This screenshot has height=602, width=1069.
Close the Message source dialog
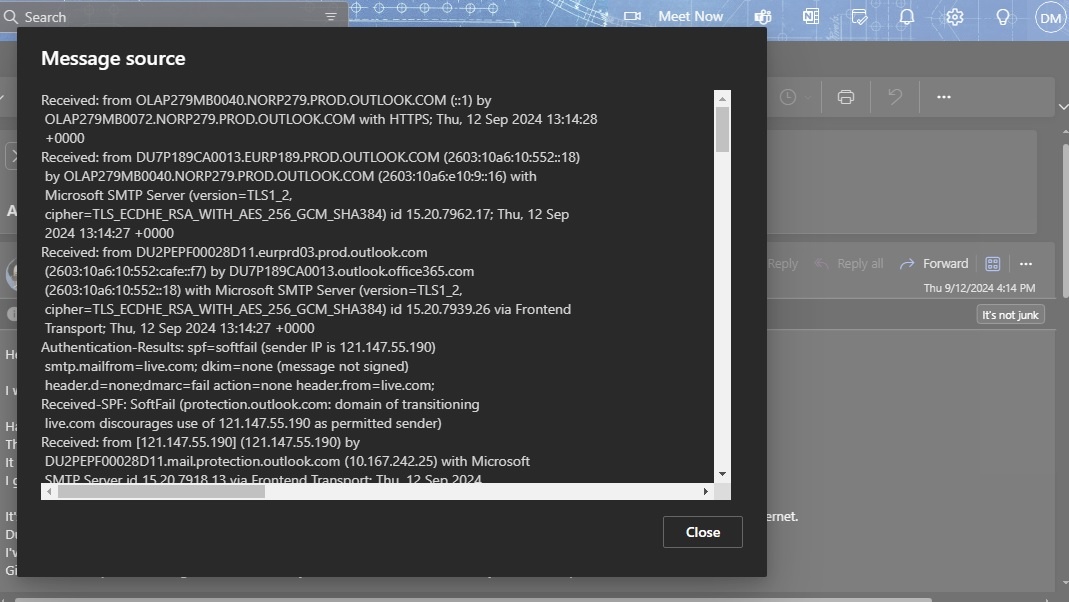[x=702, y=532]
